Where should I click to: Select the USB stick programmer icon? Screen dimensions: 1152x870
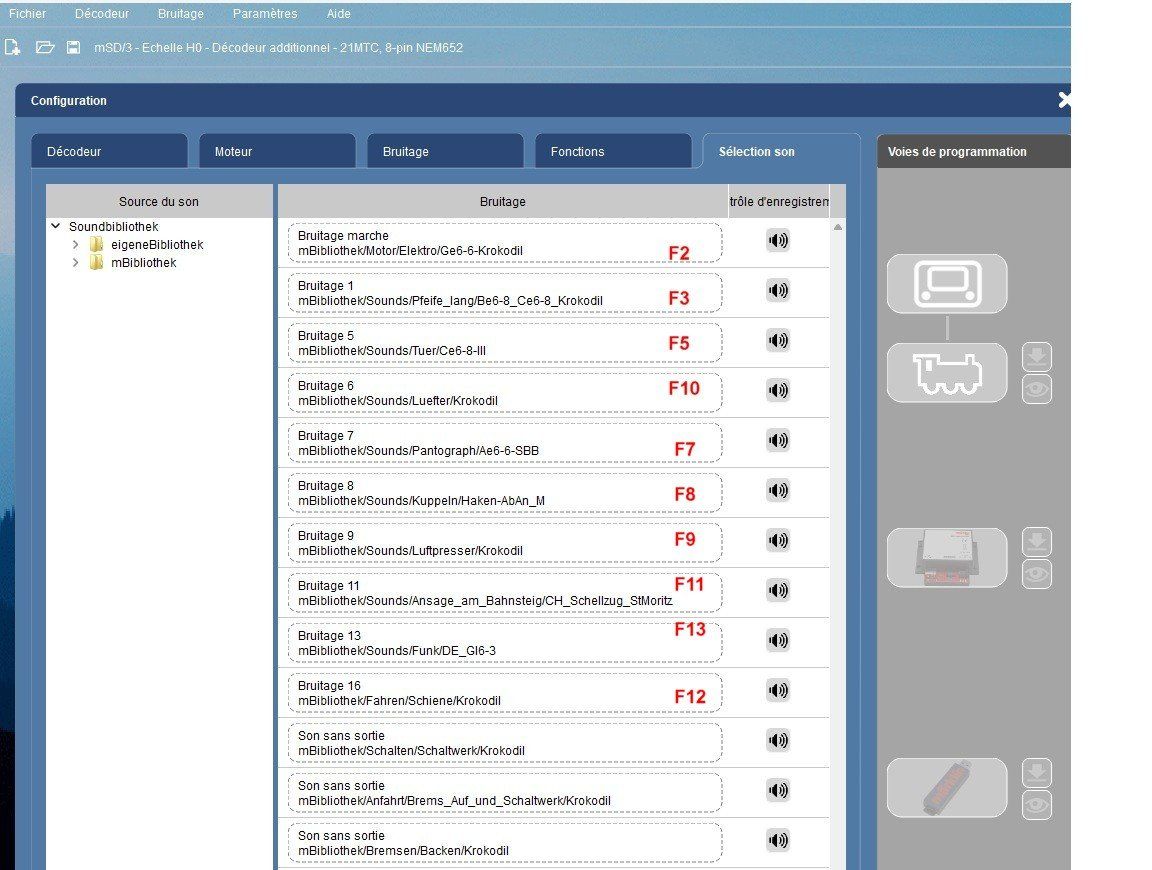click(x=947, y=788)
